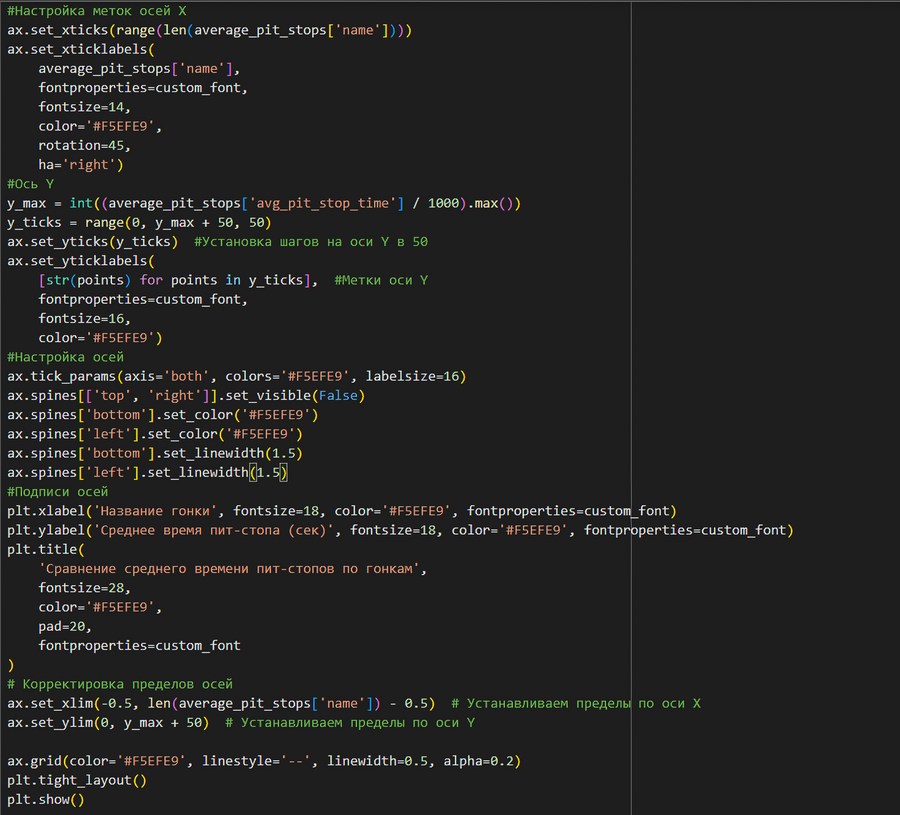Click the line "ax.spines['bottom'].set_color"

[x=162, y=414]
